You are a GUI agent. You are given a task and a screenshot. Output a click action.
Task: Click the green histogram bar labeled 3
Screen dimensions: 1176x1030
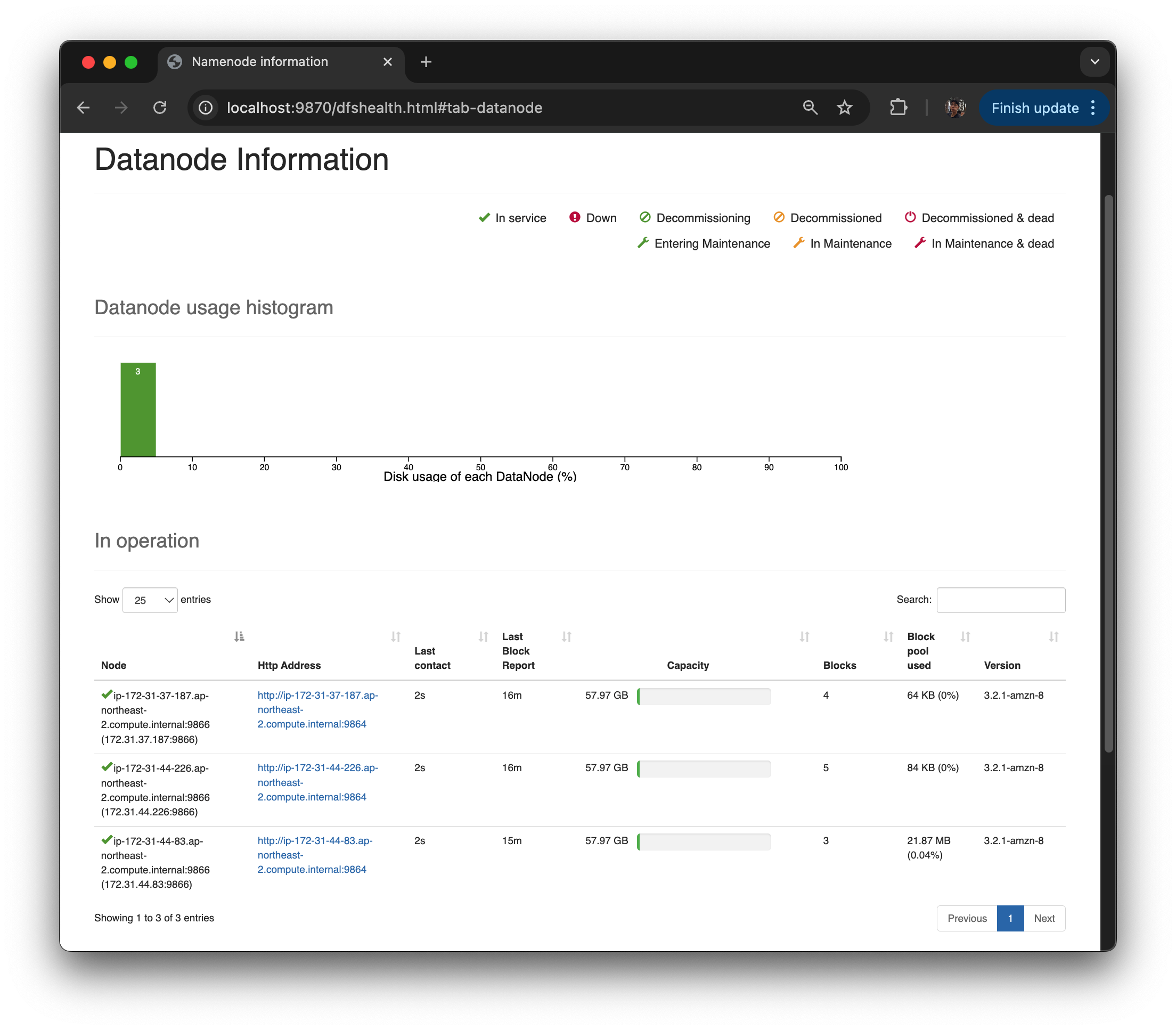pyautogui.click(x=138, y=409)
